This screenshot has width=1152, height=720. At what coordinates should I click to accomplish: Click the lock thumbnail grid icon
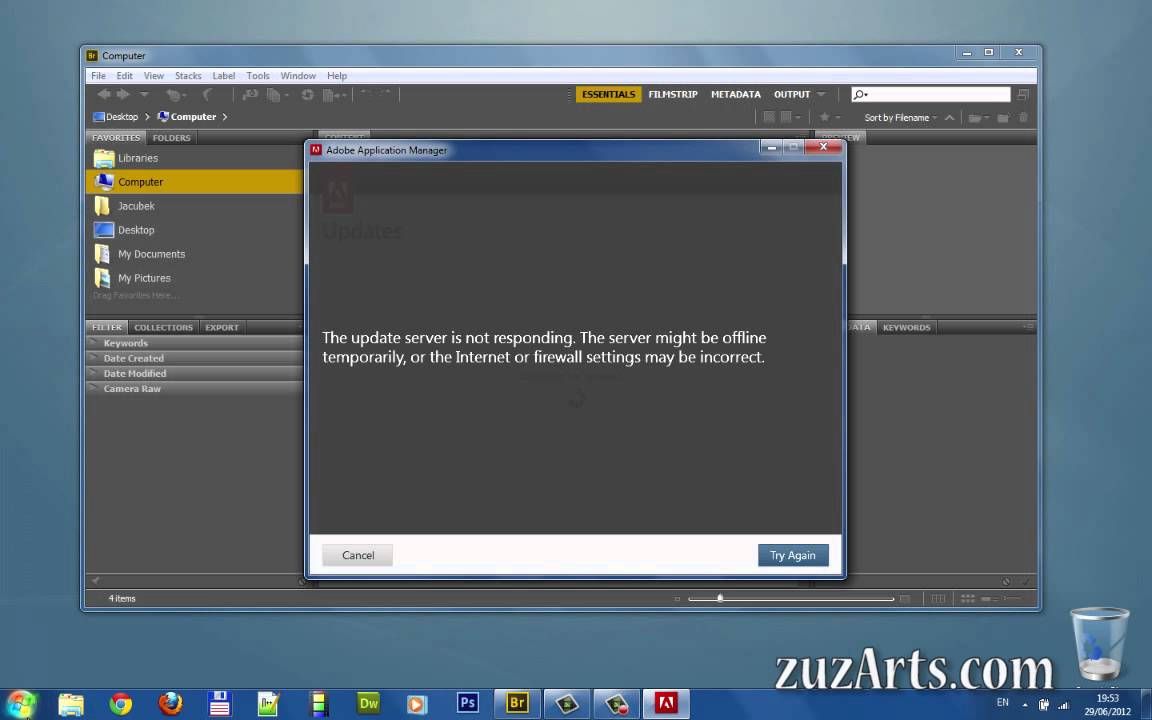tap(938, 599)
